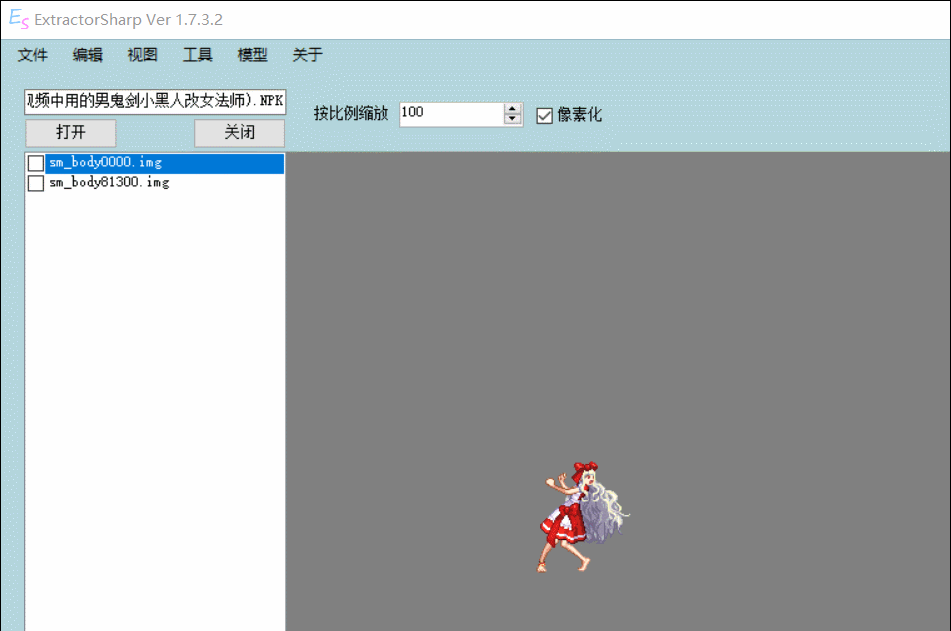This screenshot has height=631, width=951.
Task: Open the 模型 menu
Action: (x=251, y=55)
